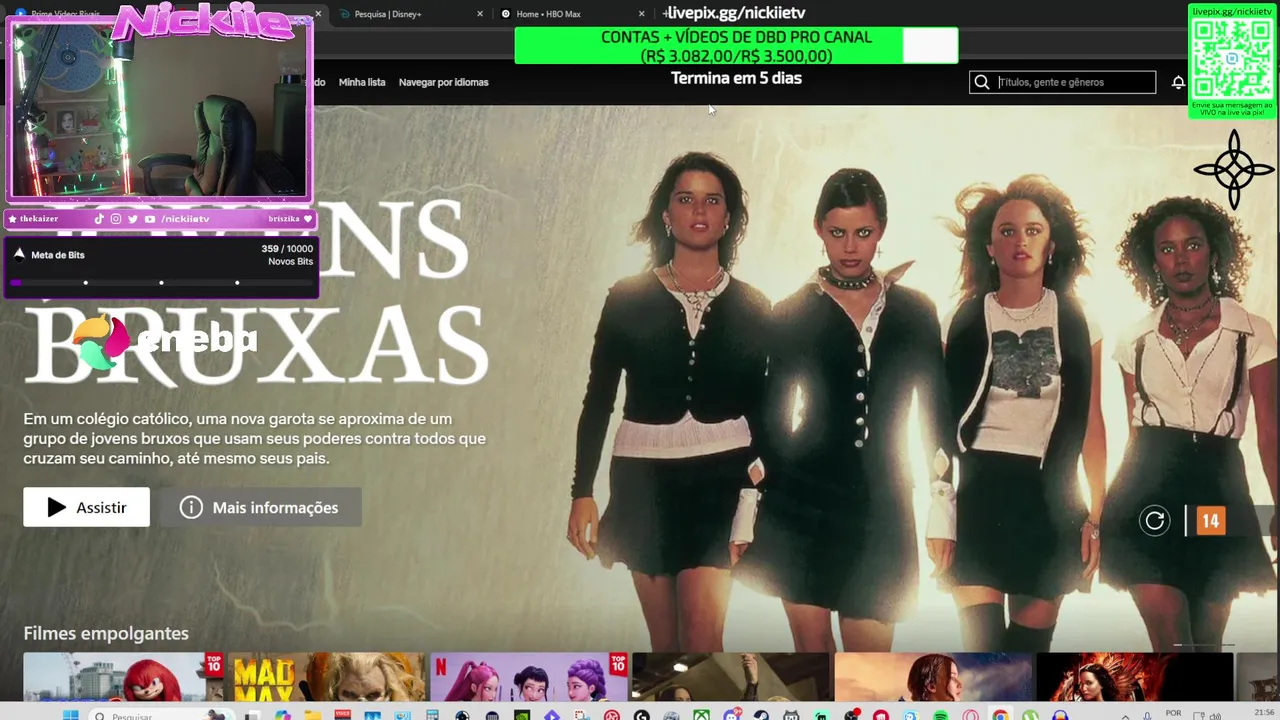The image size is (1280, 720).
Task: Click the livepix.gg/nickiietv address text
Action: pos(736,13)
